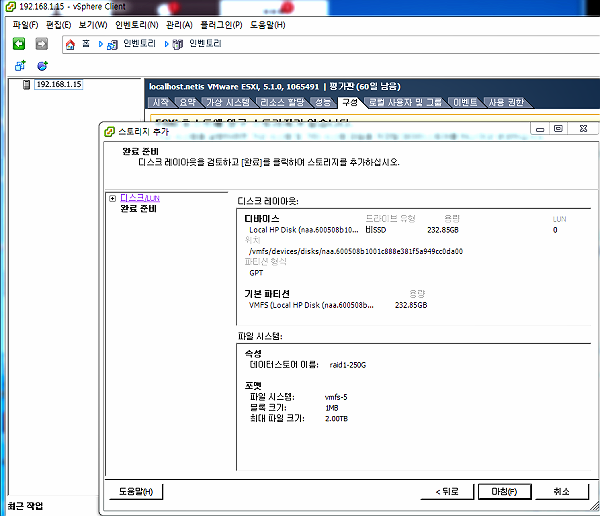
Task: Click the 비SSD drive type value
Action: point(376,230)
